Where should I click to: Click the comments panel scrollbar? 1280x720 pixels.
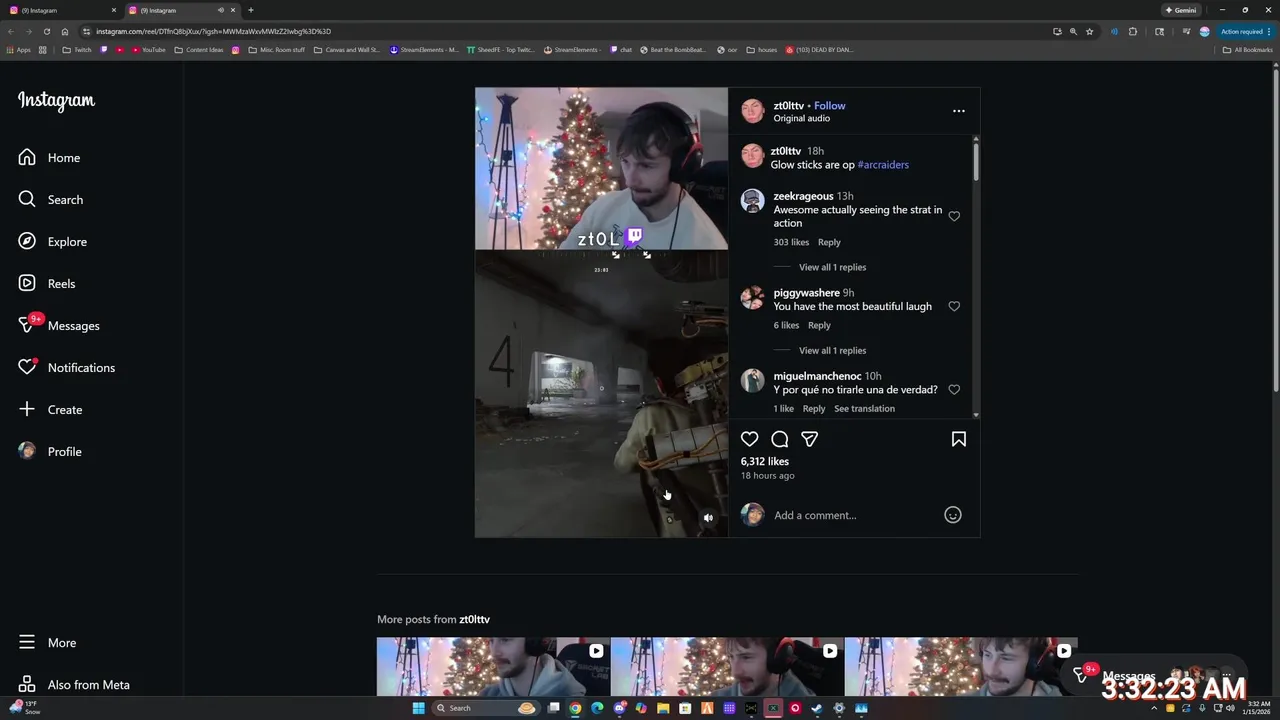(x=976, y=160)
